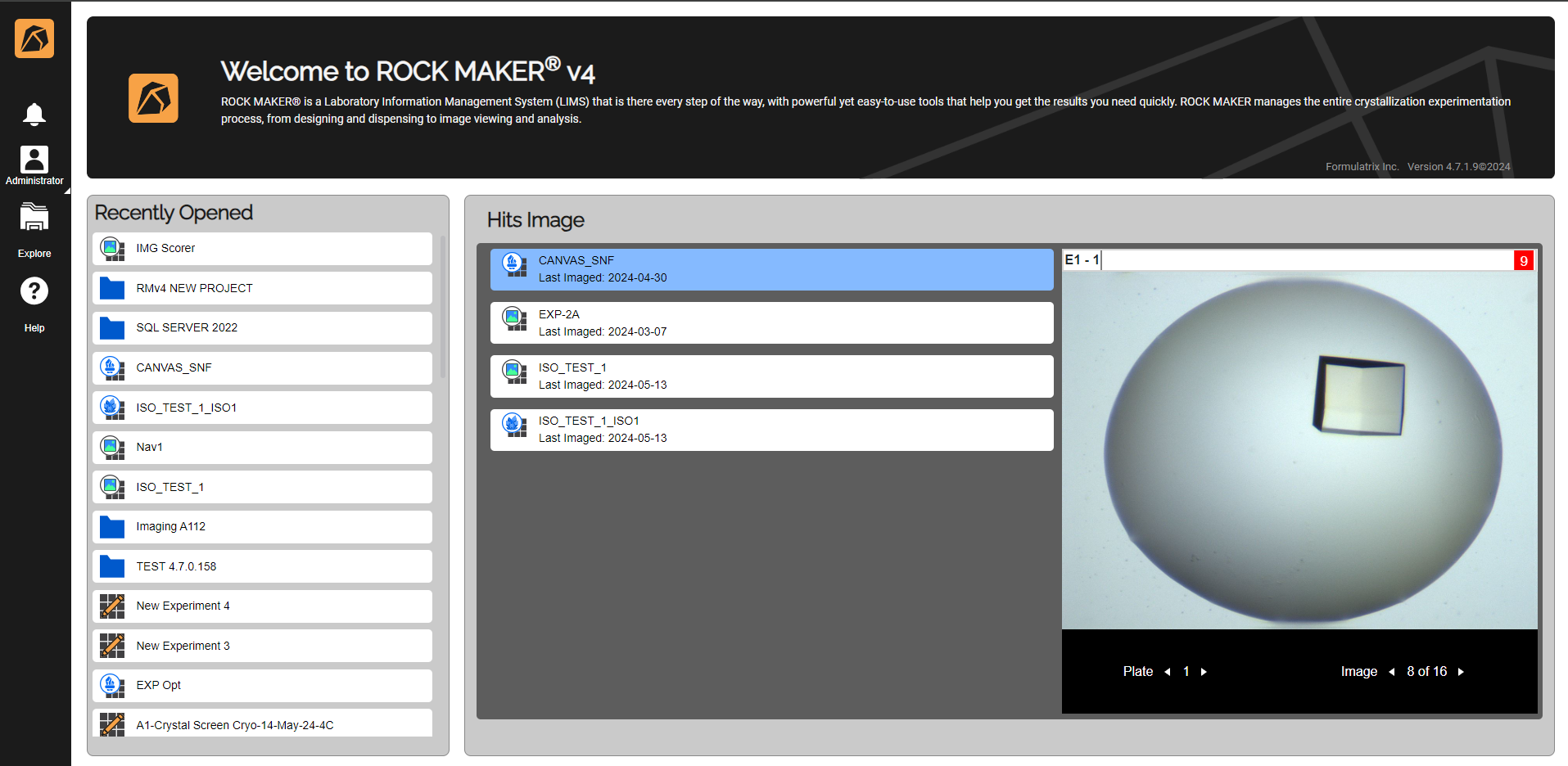Click the Nav1 experiment icon
The image size is (1568, 766).
point(112,447)
